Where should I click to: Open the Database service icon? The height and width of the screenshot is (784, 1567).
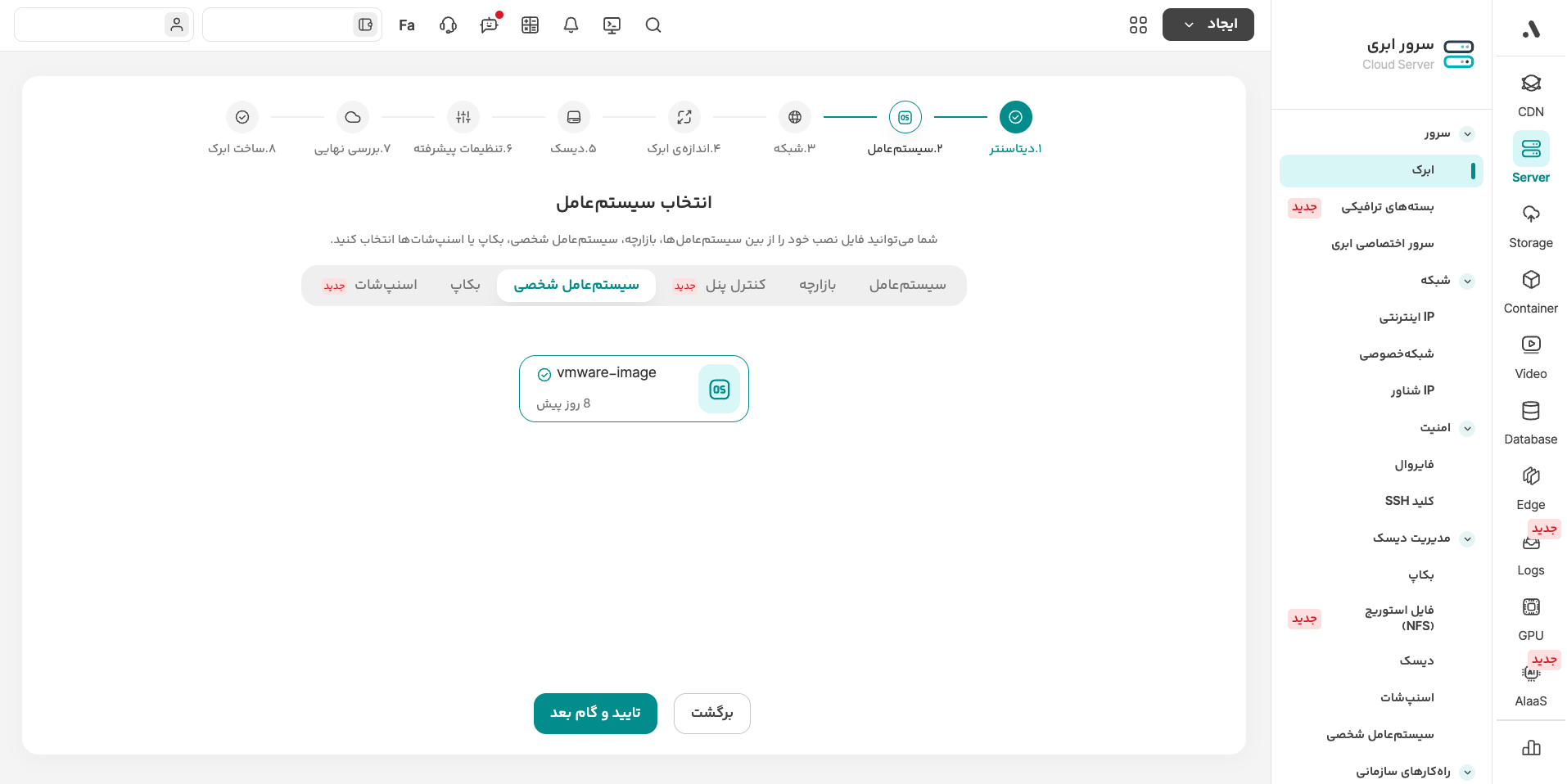1530,421
